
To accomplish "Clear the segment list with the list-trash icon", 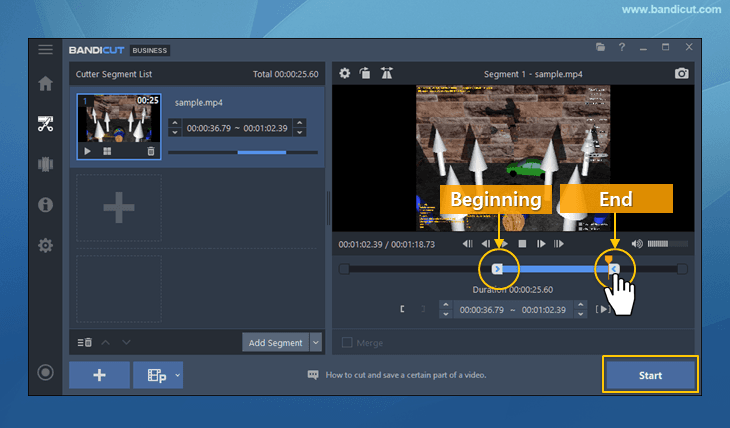I will pyautogui.click(x=84, y=342).
